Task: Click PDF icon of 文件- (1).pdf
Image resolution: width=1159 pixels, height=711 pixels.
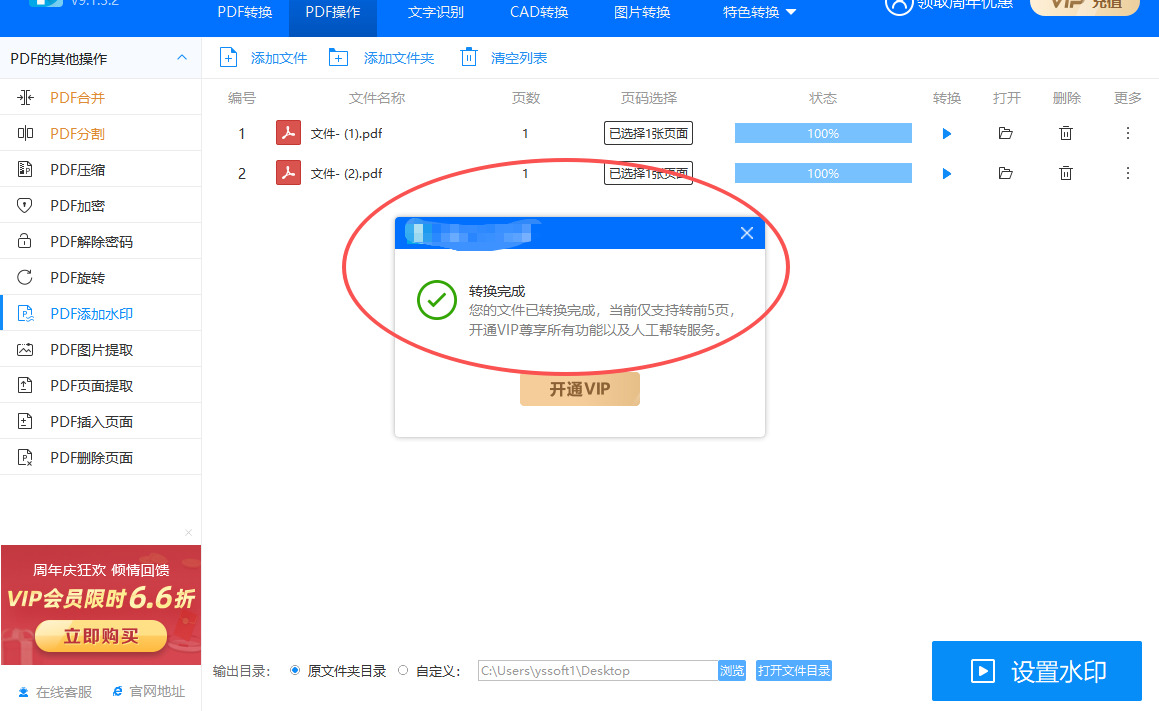Action: click(x=288, y=133)
